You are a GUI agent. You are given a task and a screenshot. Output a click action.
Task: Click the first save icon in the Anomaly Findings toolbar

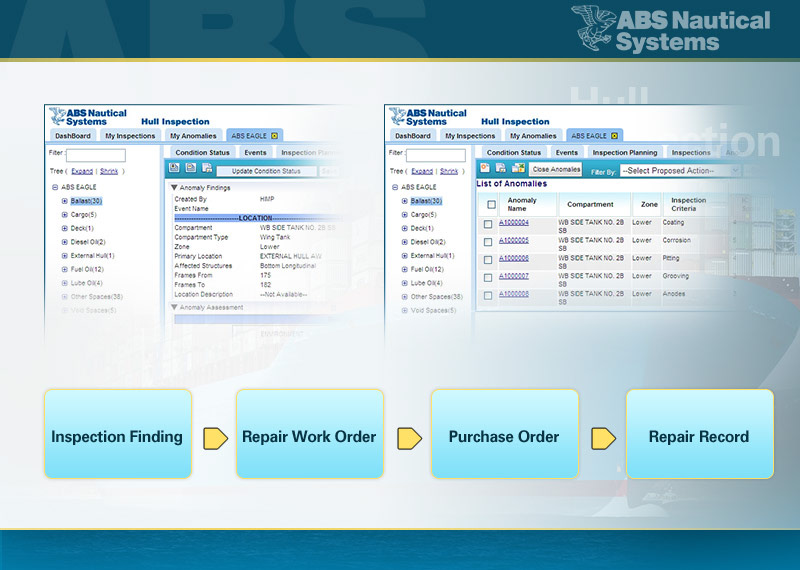[x=174, y=168]
